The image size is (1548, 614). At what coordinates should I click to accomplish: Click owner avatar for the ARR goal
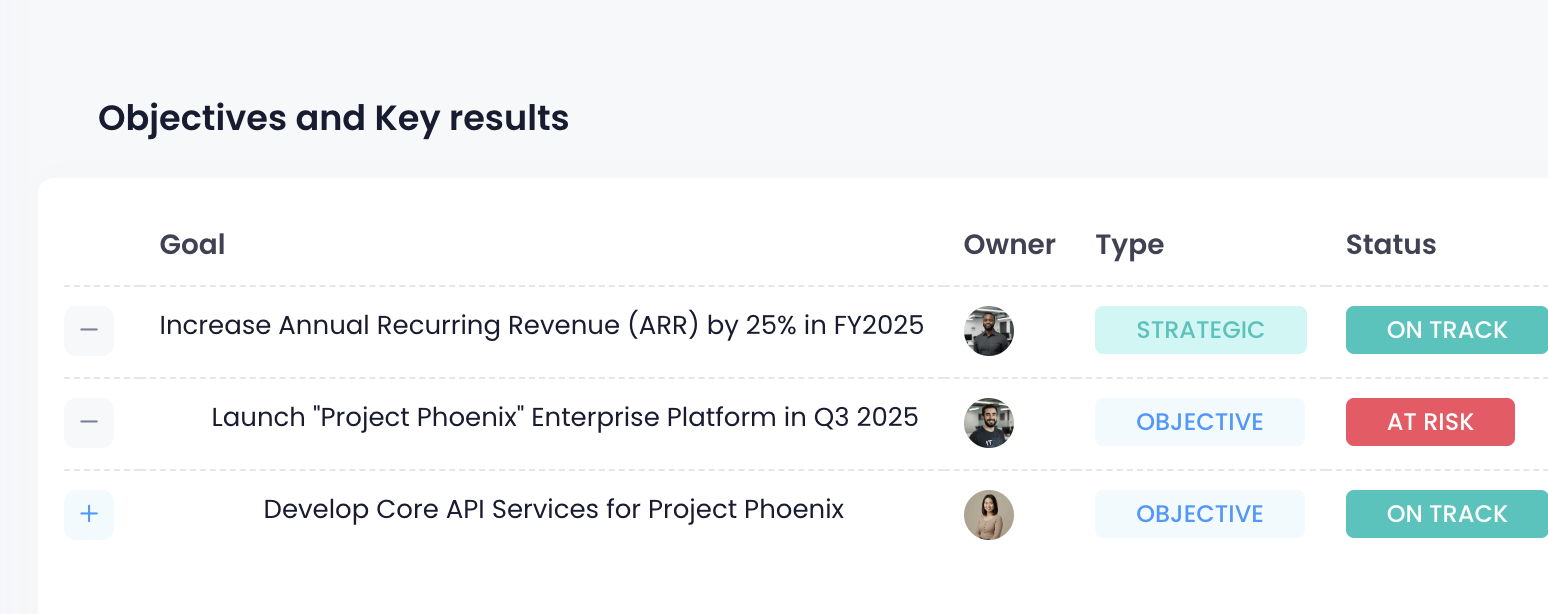[989, 331]
